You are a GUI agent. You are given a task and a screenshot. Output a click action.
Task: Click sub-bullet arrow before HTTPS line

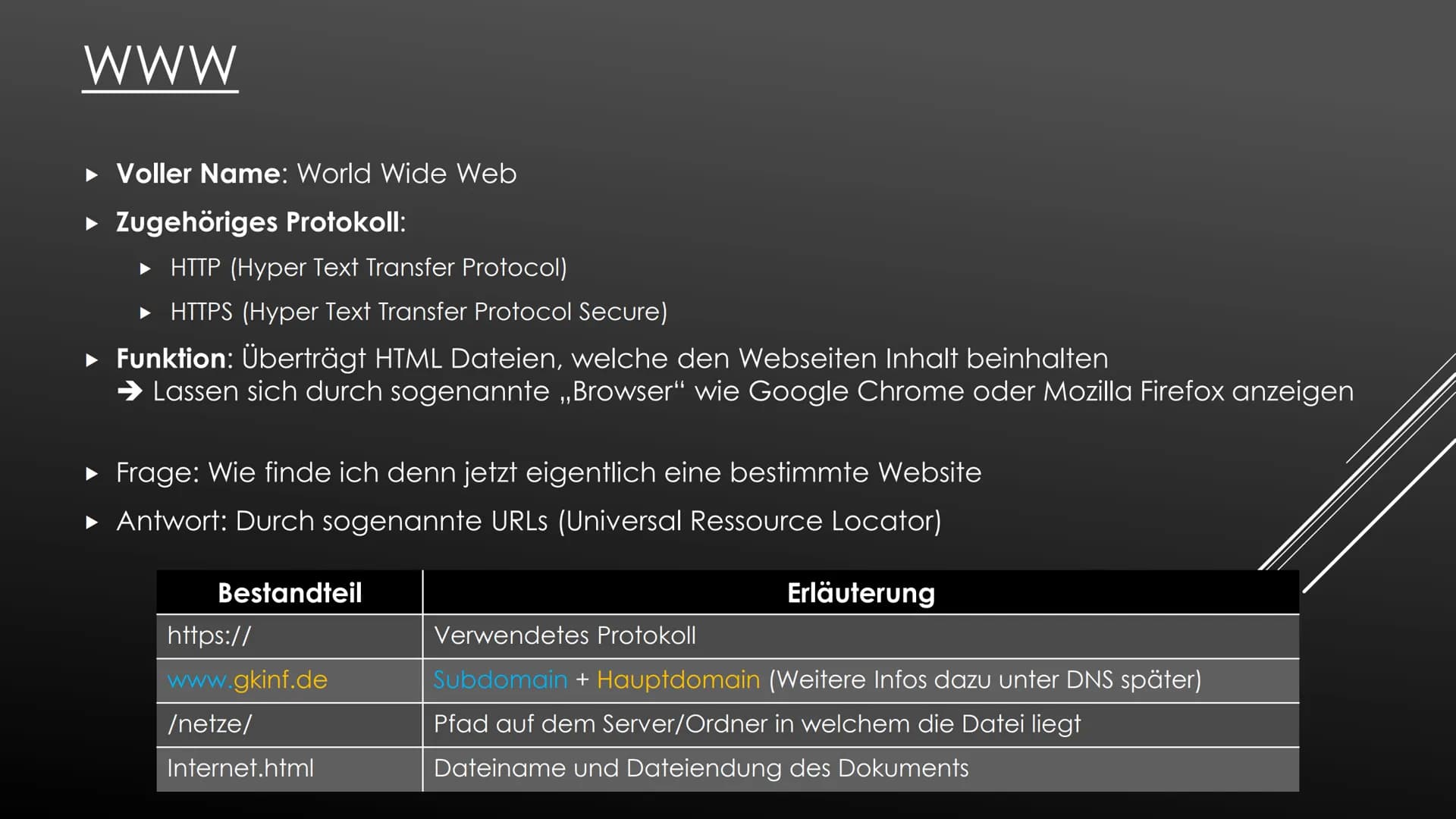[x=146, y=312]
